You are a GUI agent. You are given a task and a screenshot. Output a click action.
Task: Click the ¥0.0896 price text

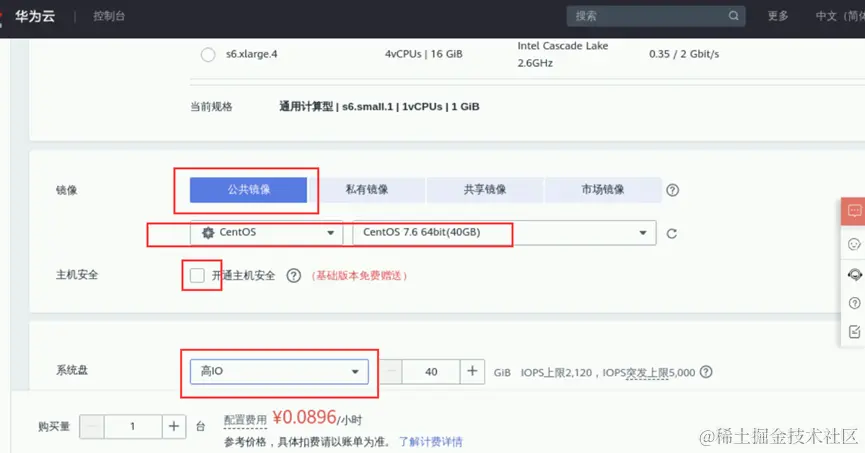tap(305, 417)
